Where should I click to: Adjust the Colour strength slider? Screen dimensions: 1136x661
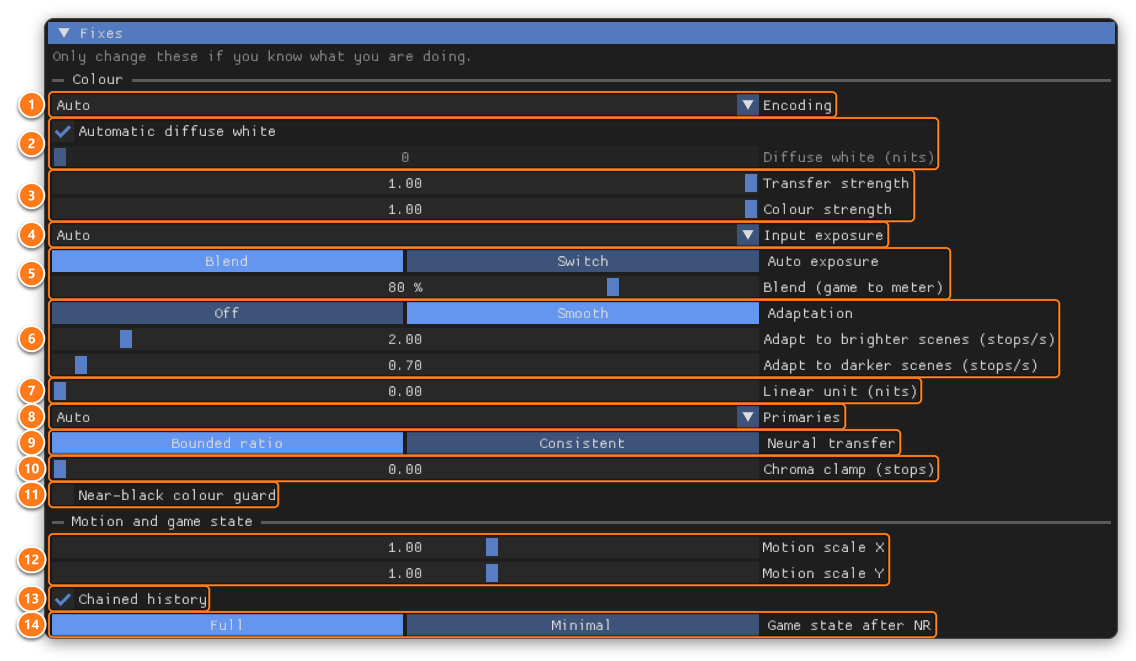pyautogui.click(x=405, y=209)
